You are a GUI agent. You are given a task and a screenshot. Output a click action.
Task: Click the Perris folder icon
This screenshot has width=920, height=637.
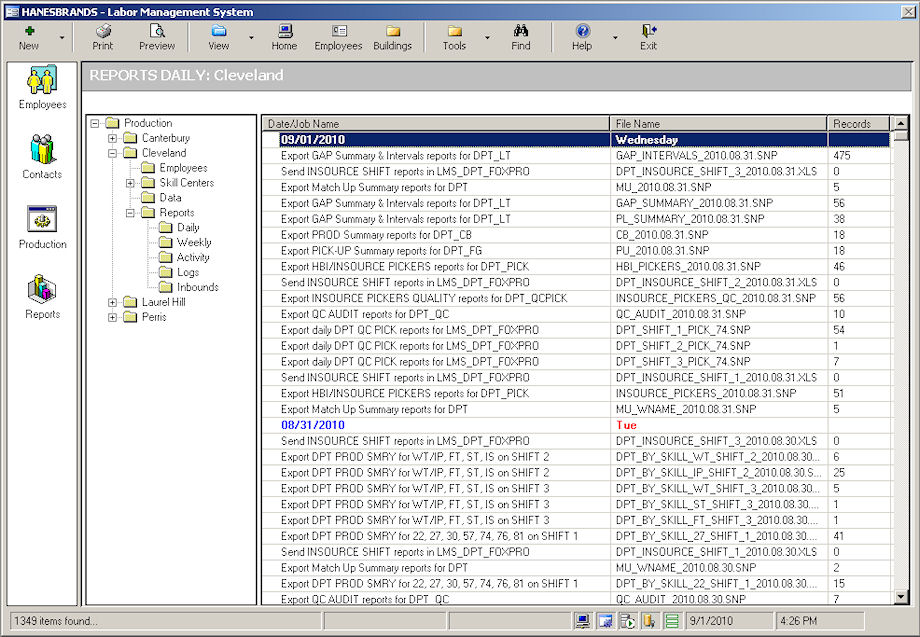click(130, 317)
